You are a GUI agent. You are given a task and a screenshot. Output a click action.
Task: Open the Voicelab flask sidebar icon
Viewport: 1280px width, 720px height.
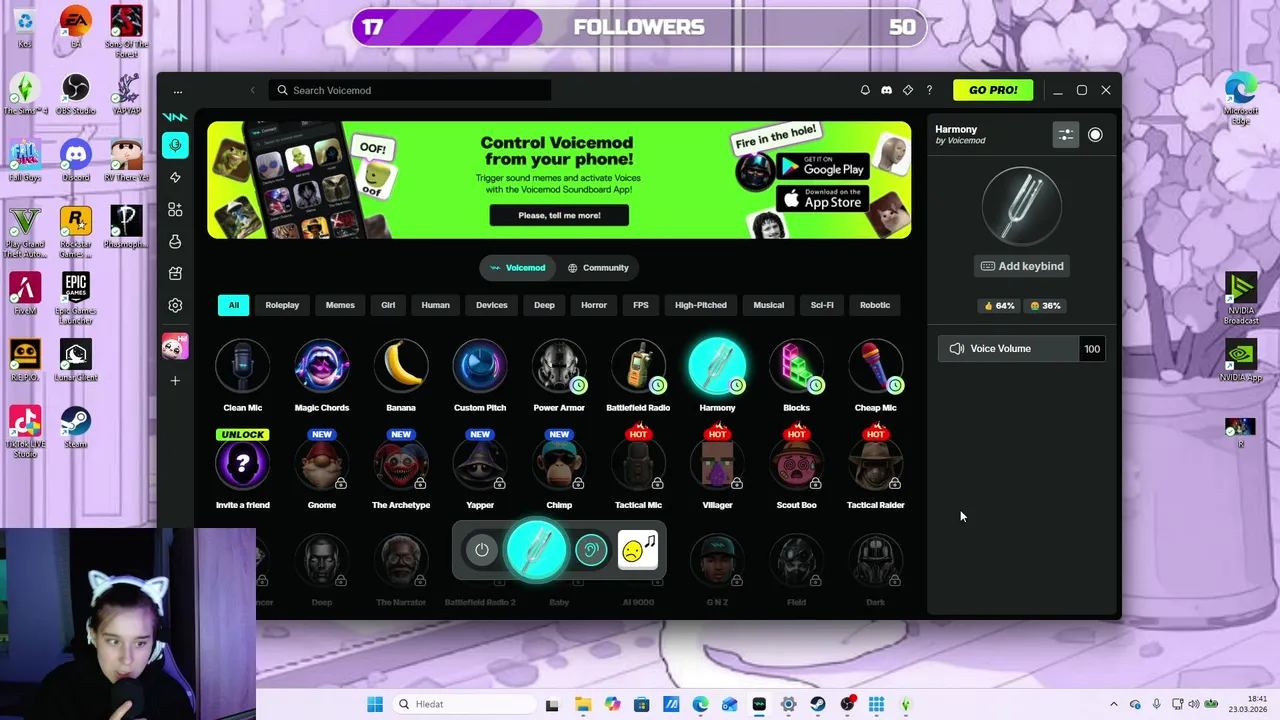(x=175, y=241)
